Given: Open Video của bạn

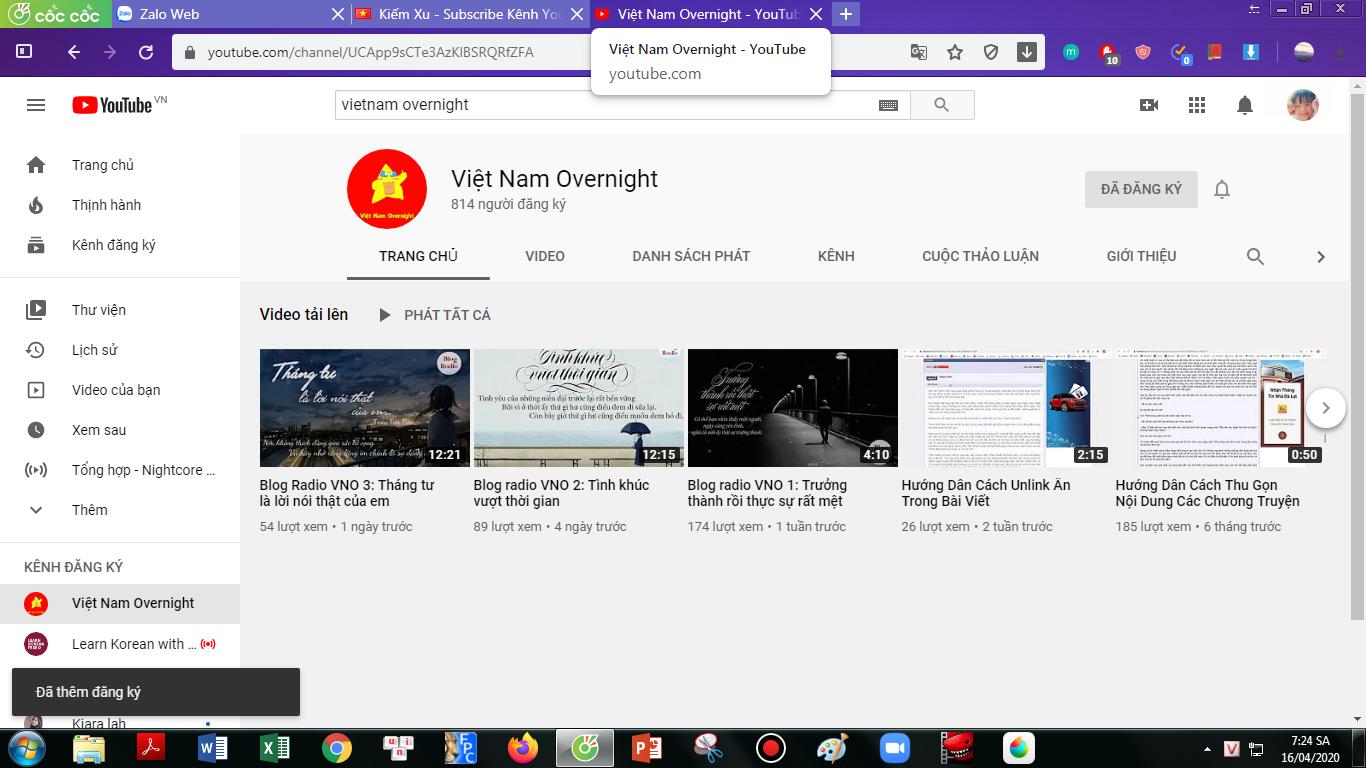Looking at the screenshot, I should point(120,390).
